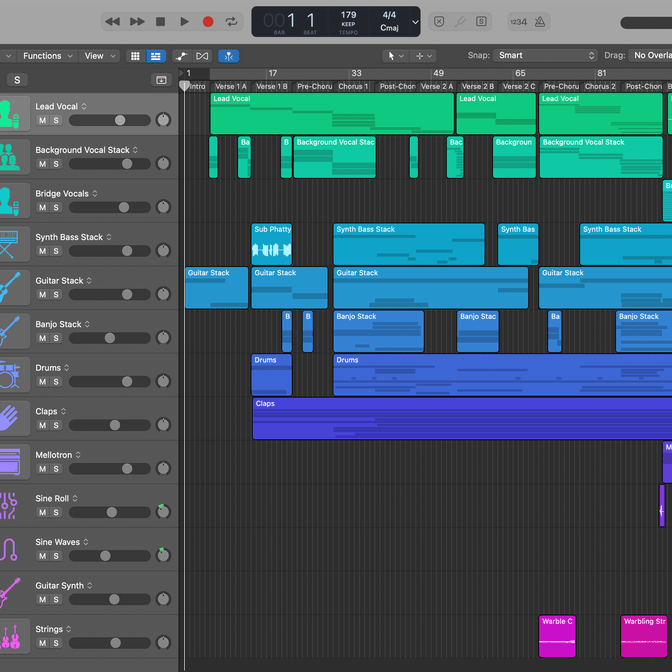Click the Rewind transport button
This screenshot has width=672, height=672.
[112, 21]
